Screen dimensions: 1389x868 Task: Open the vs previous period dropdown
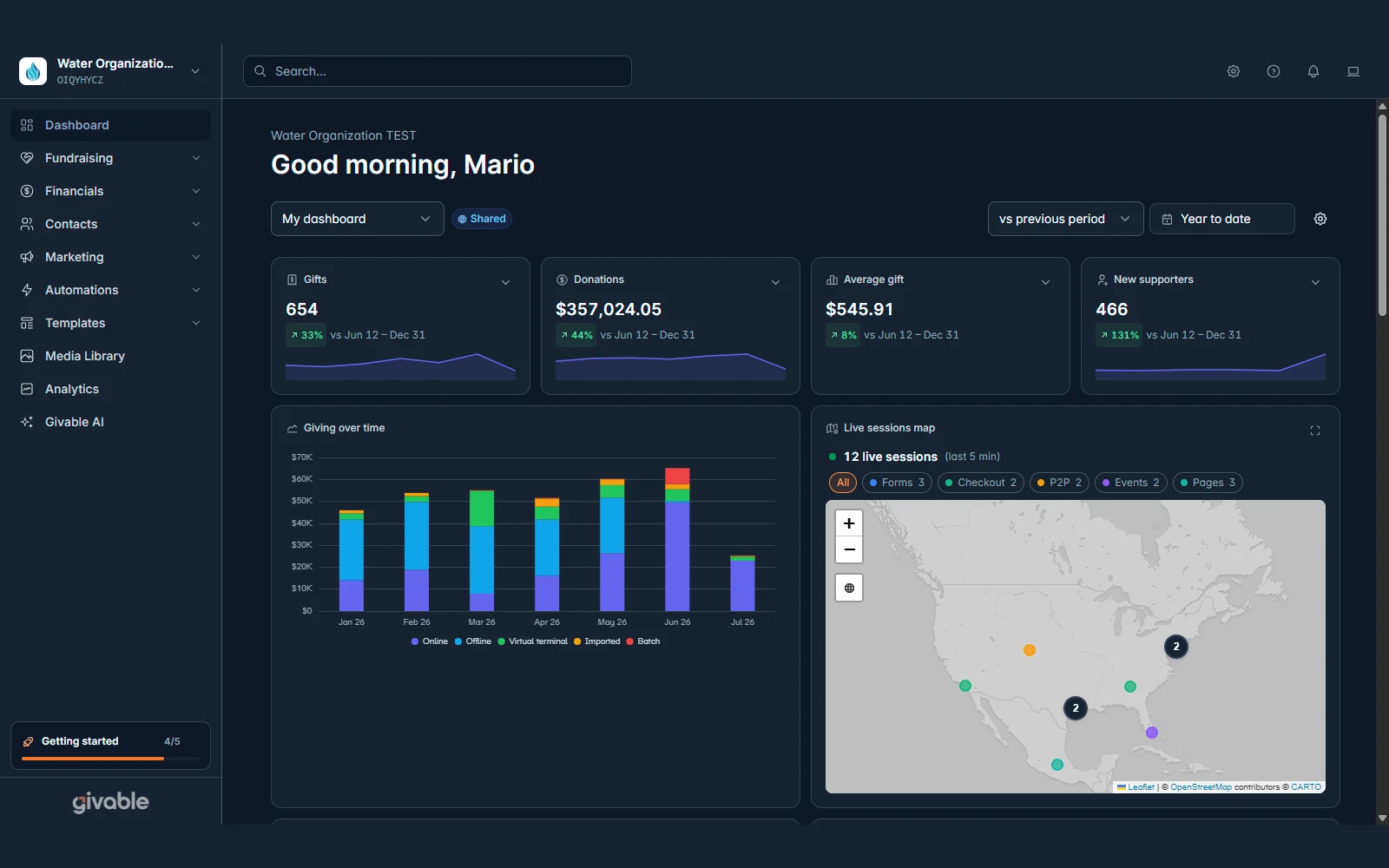click(1065, 219)
